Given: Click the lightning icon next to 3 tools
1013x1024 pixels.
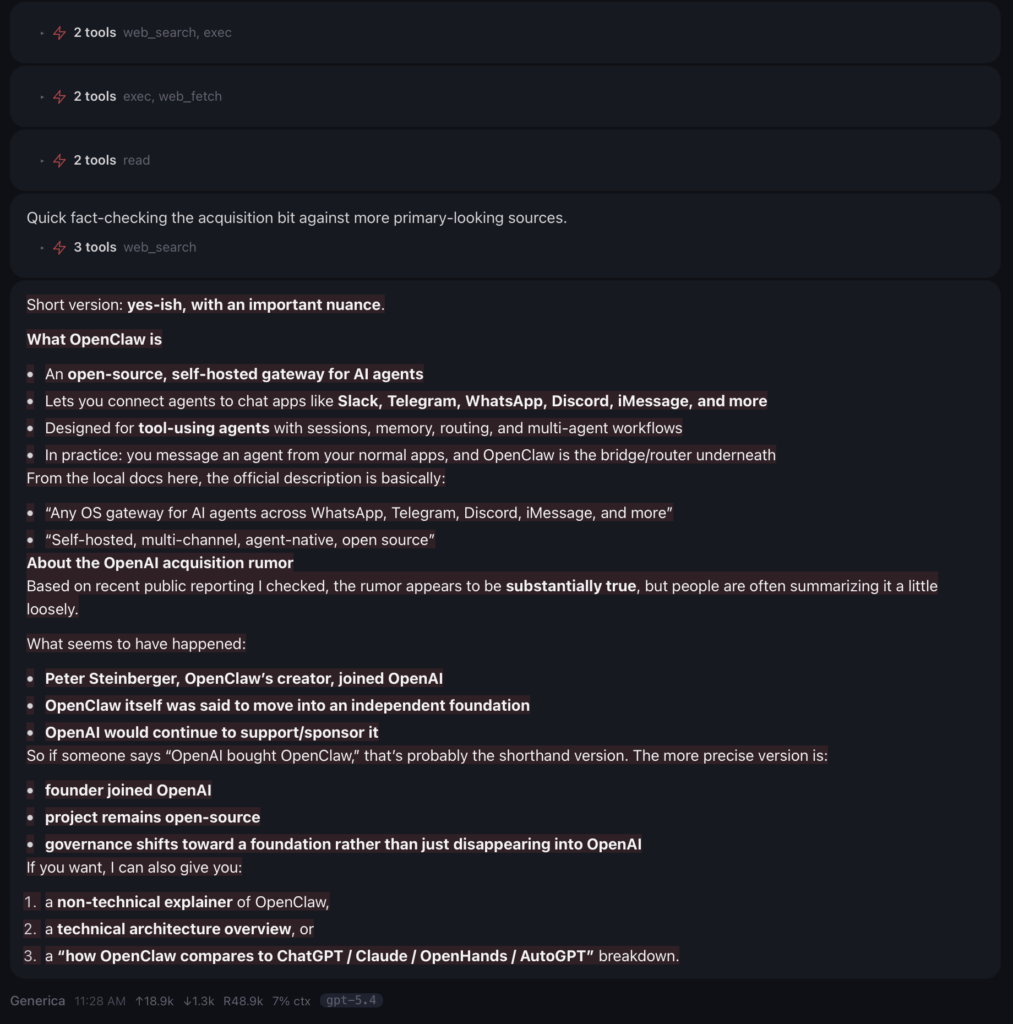Looking at the screenshot, I should [60, 248].
